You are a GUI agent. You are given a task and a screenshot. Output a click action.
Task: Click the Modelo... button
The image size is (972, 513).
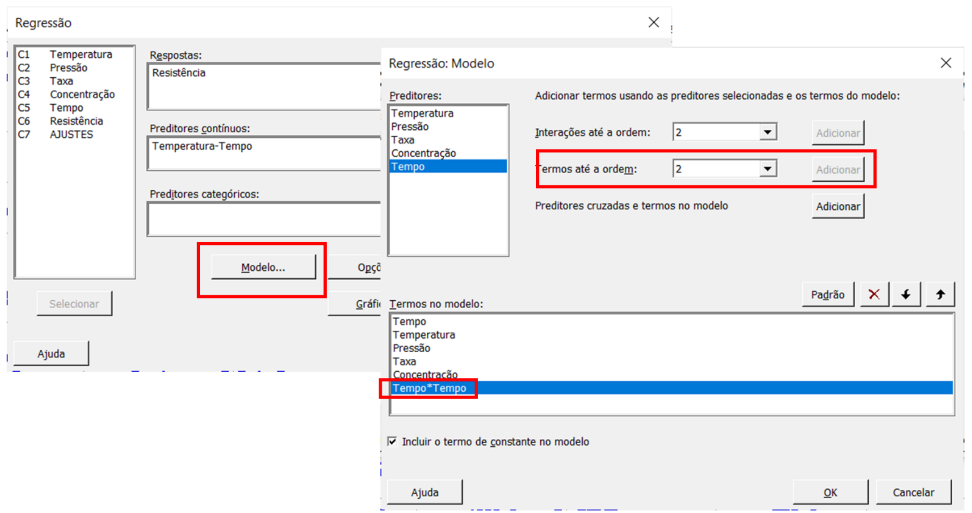click(x=263, y=267)
